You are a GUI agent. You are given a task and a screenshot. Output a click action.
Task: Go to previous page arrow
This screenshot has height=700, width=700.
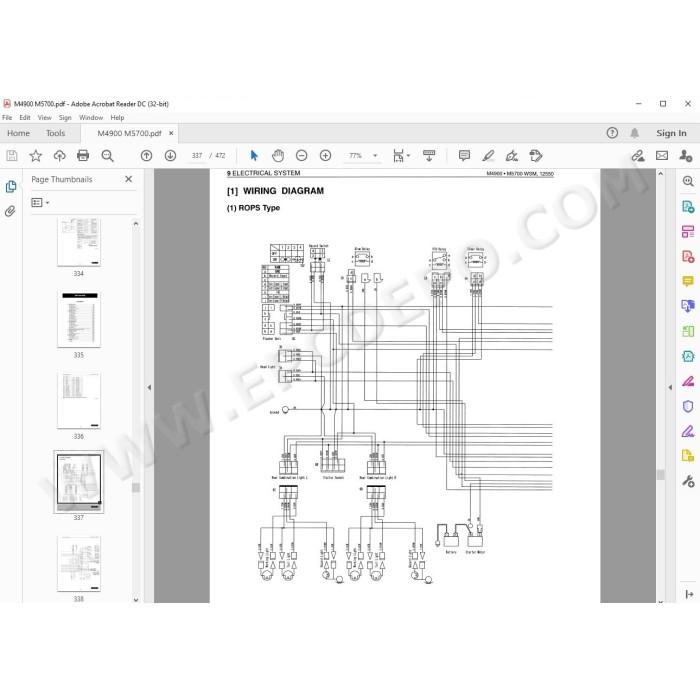(x=146, y=156)
